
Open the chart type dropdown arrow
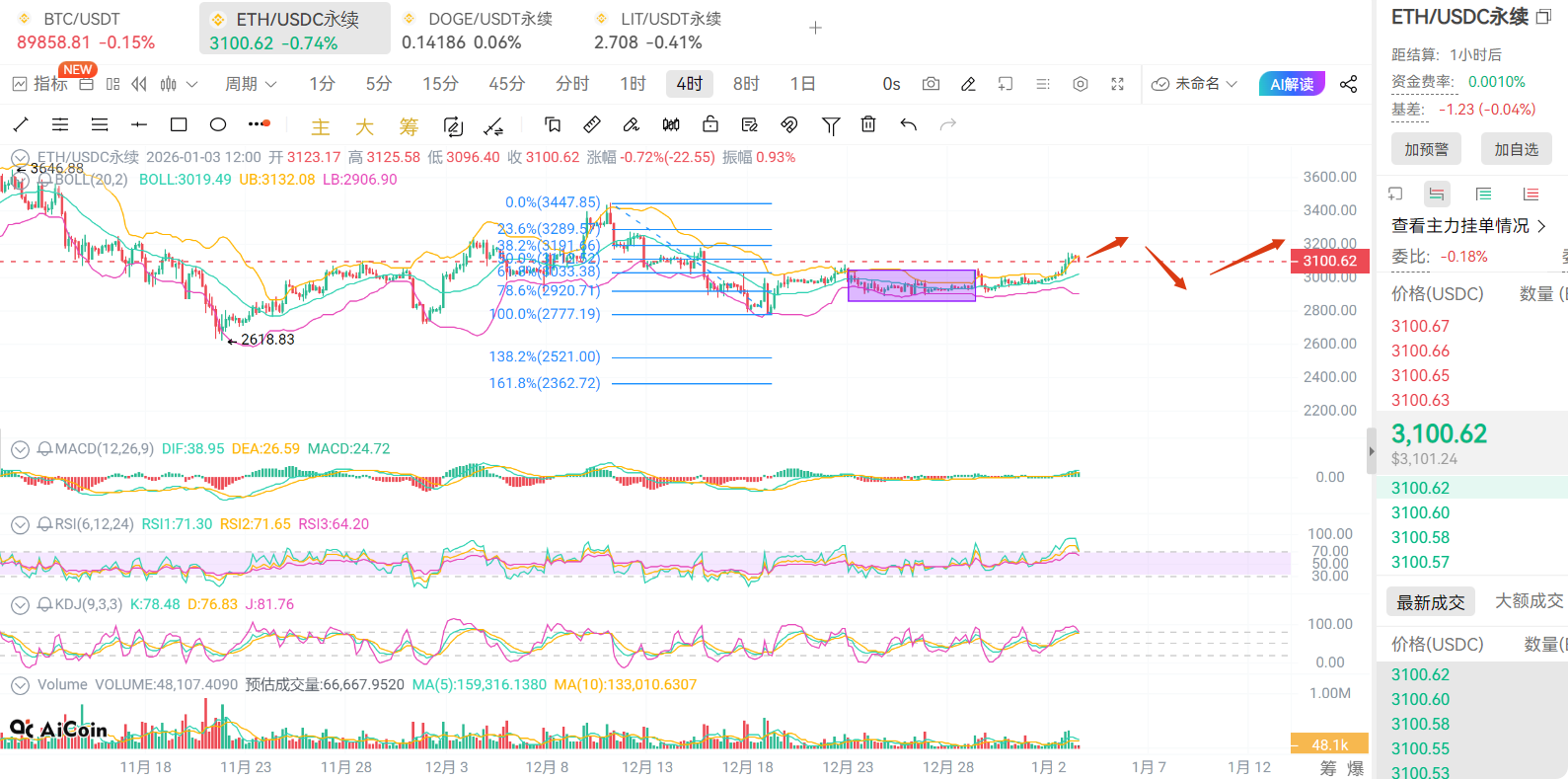(192, 84)
